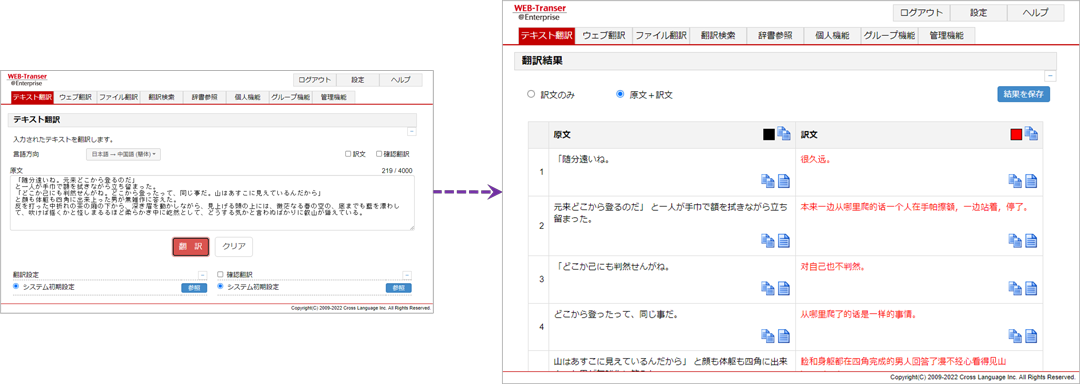Click copy icon for translation 对自己也不判然。
1080x384 pixels.
click(1015, 288)
